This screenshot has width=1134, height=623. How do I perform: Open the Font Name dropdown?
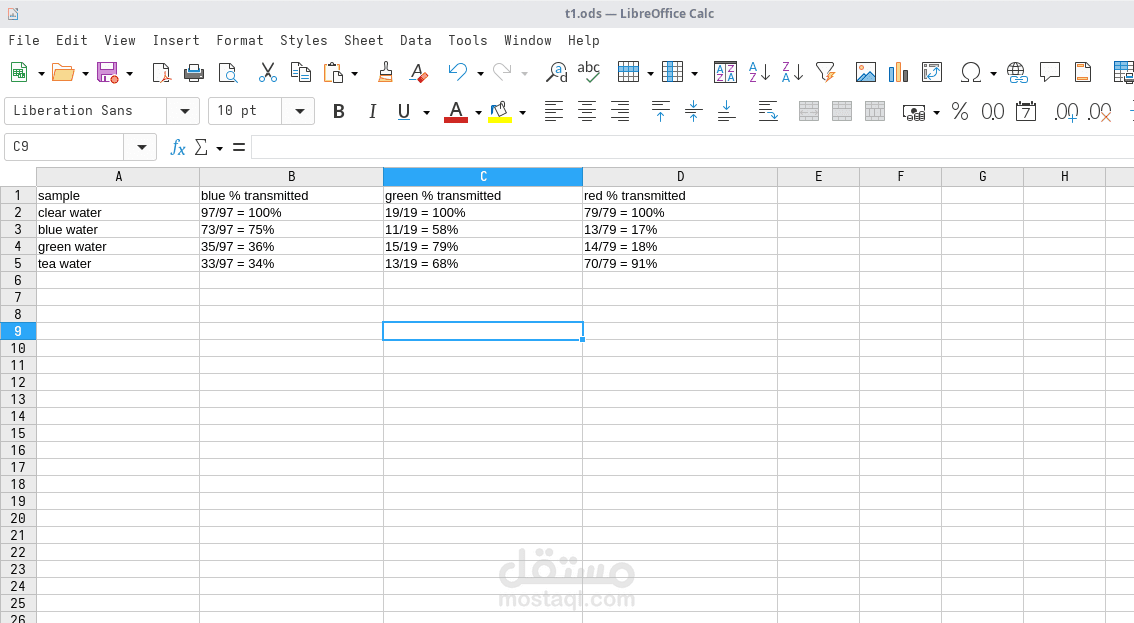[x=184, y=111]
